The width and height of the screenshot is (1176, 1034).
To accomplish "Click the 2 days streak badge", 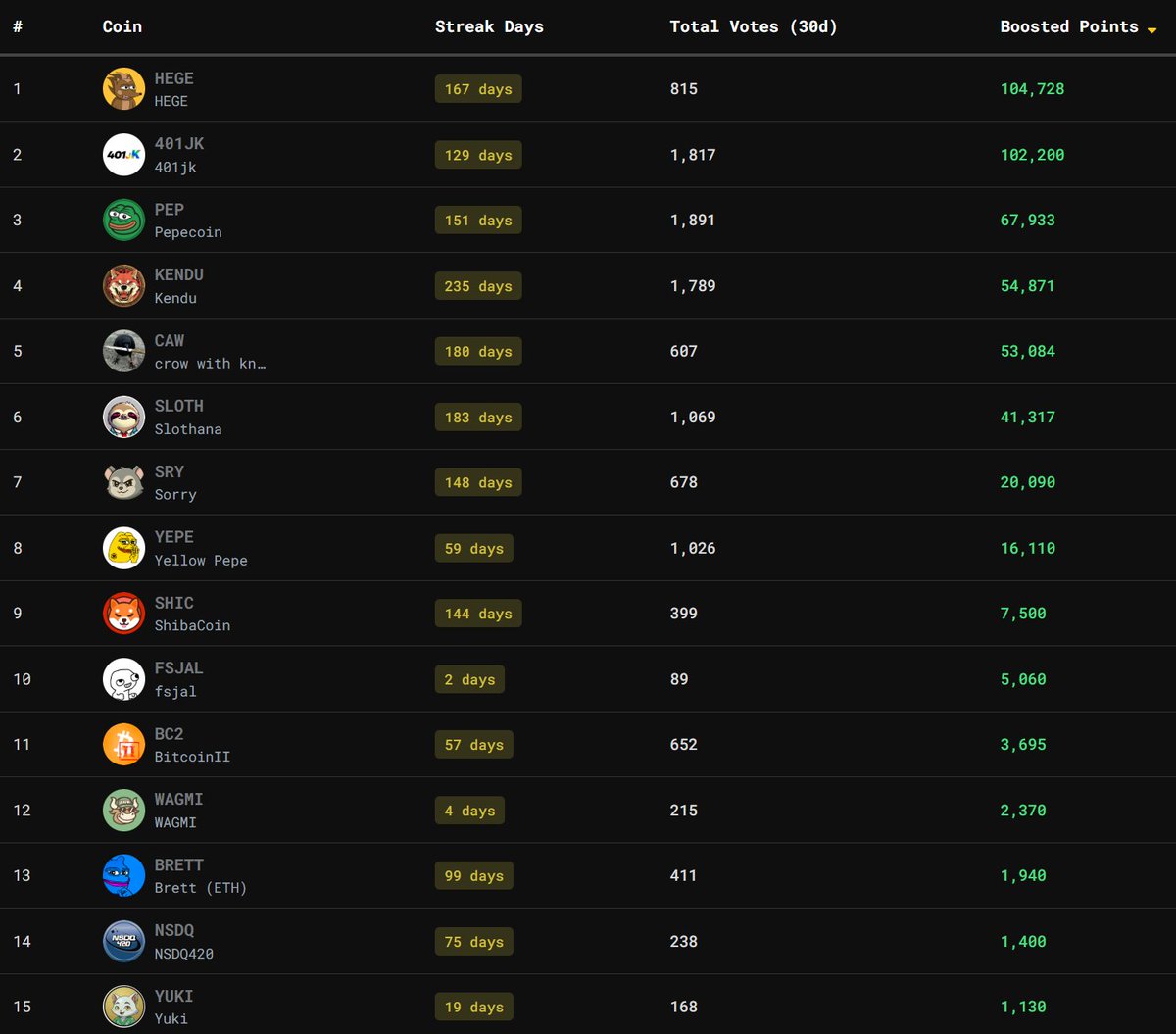I will 469,679.
